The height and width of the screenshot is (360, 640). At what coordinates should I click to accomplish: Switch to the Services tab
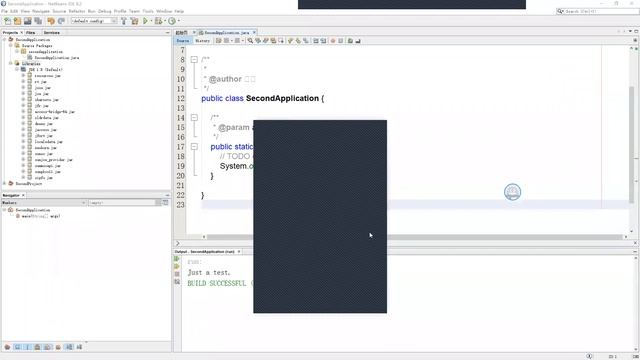[x=51, y=32]
